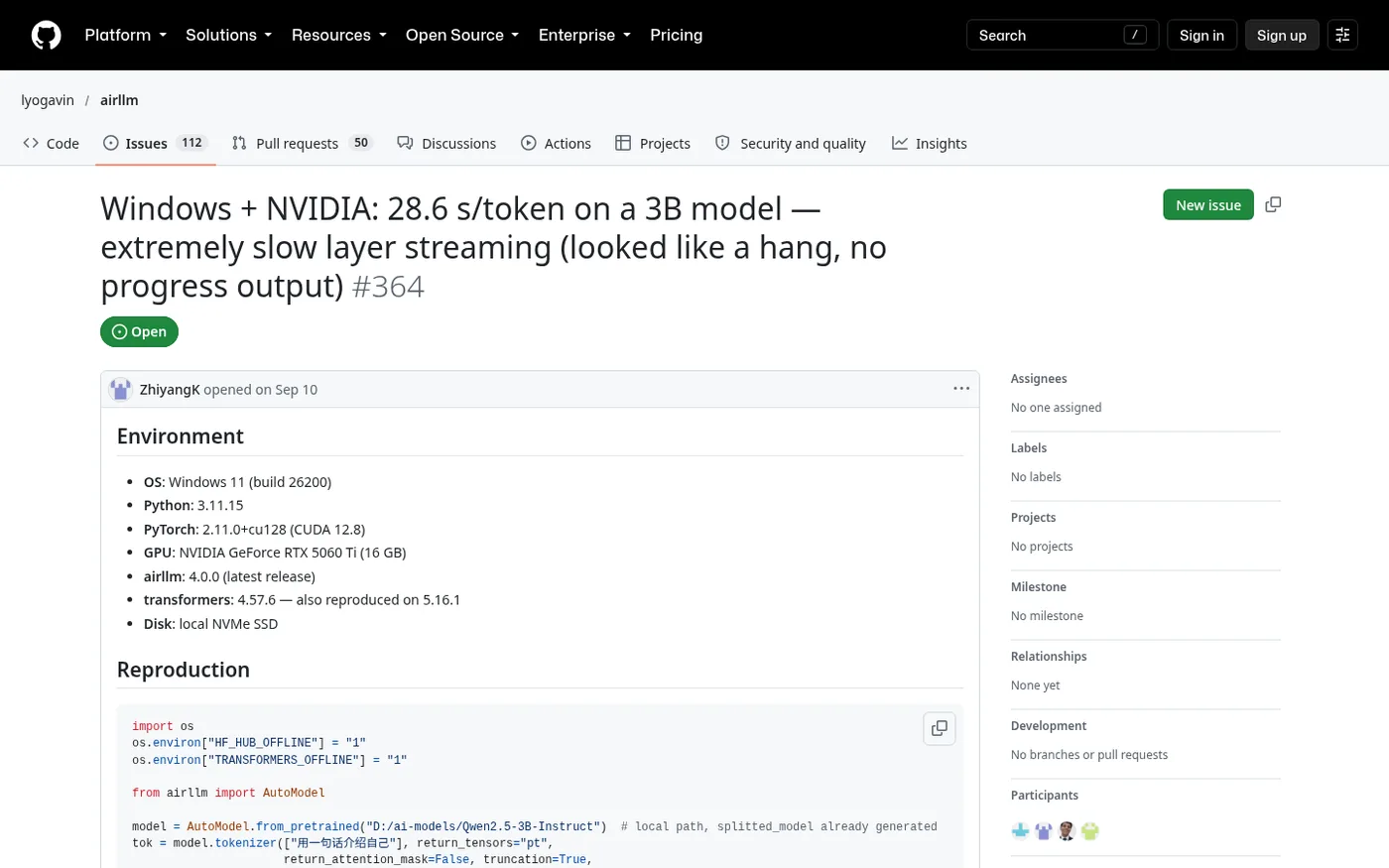Screen dimensions: 1389x868
Task: Click the green Open status badge
Action: 139,331
